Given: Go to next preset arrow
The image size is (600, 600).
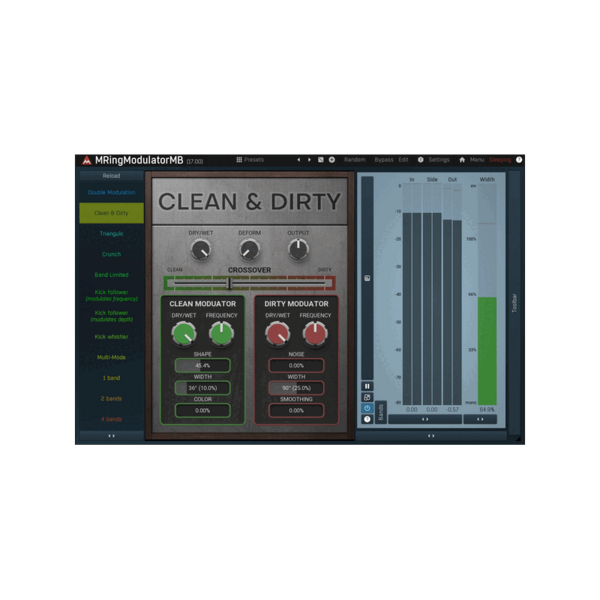Looking at the screenshot, I should click(309, 160).
